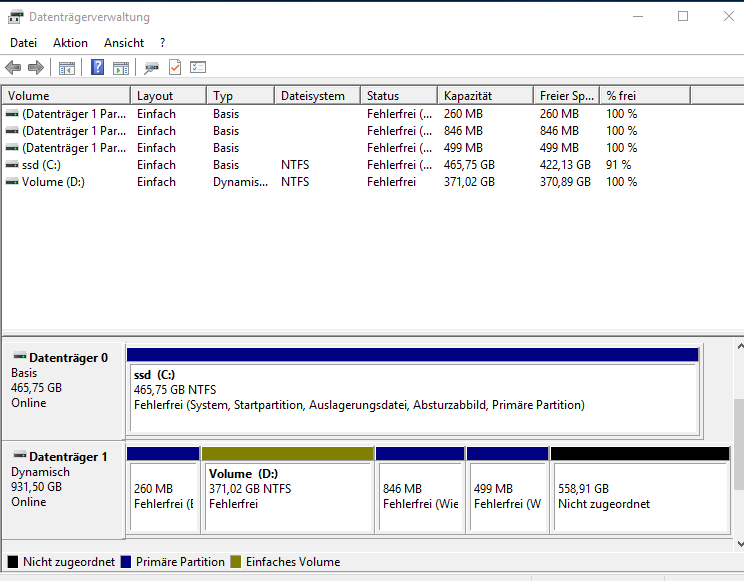Click the 465,75 GB capacity cell
The height and width of the screenshot is (581, 744).
[x=469, y=165]
